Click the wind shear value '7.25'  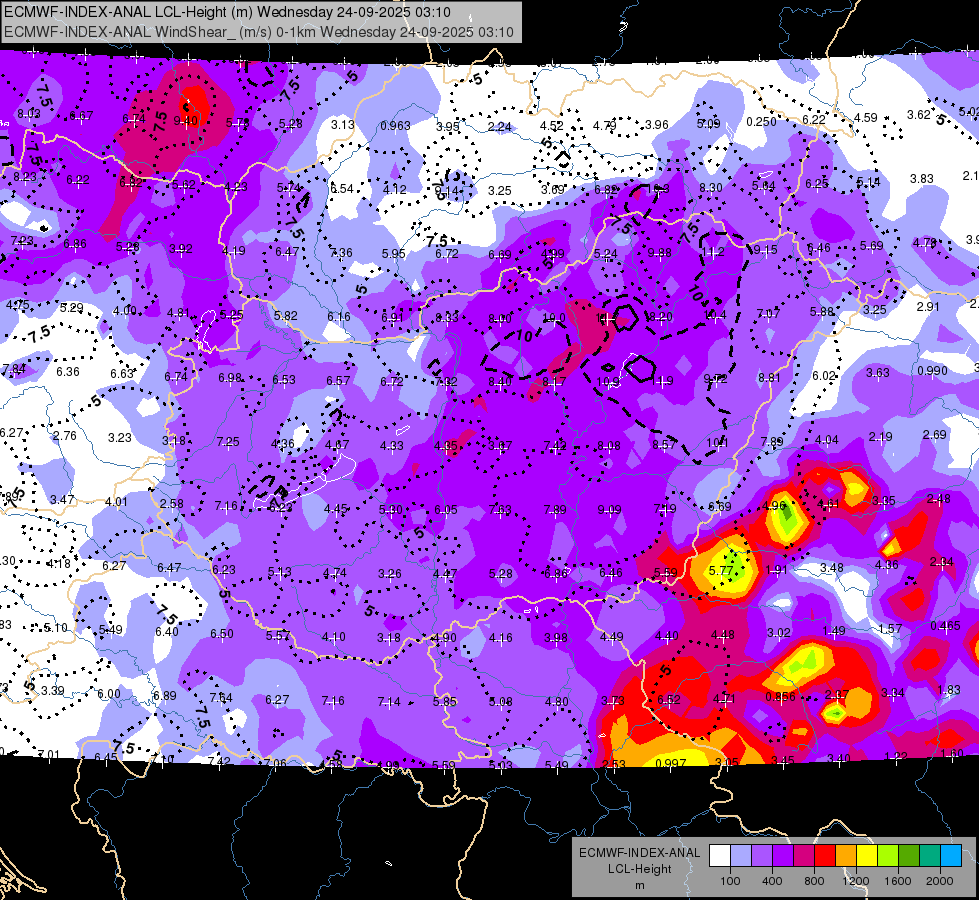[228, 442]
